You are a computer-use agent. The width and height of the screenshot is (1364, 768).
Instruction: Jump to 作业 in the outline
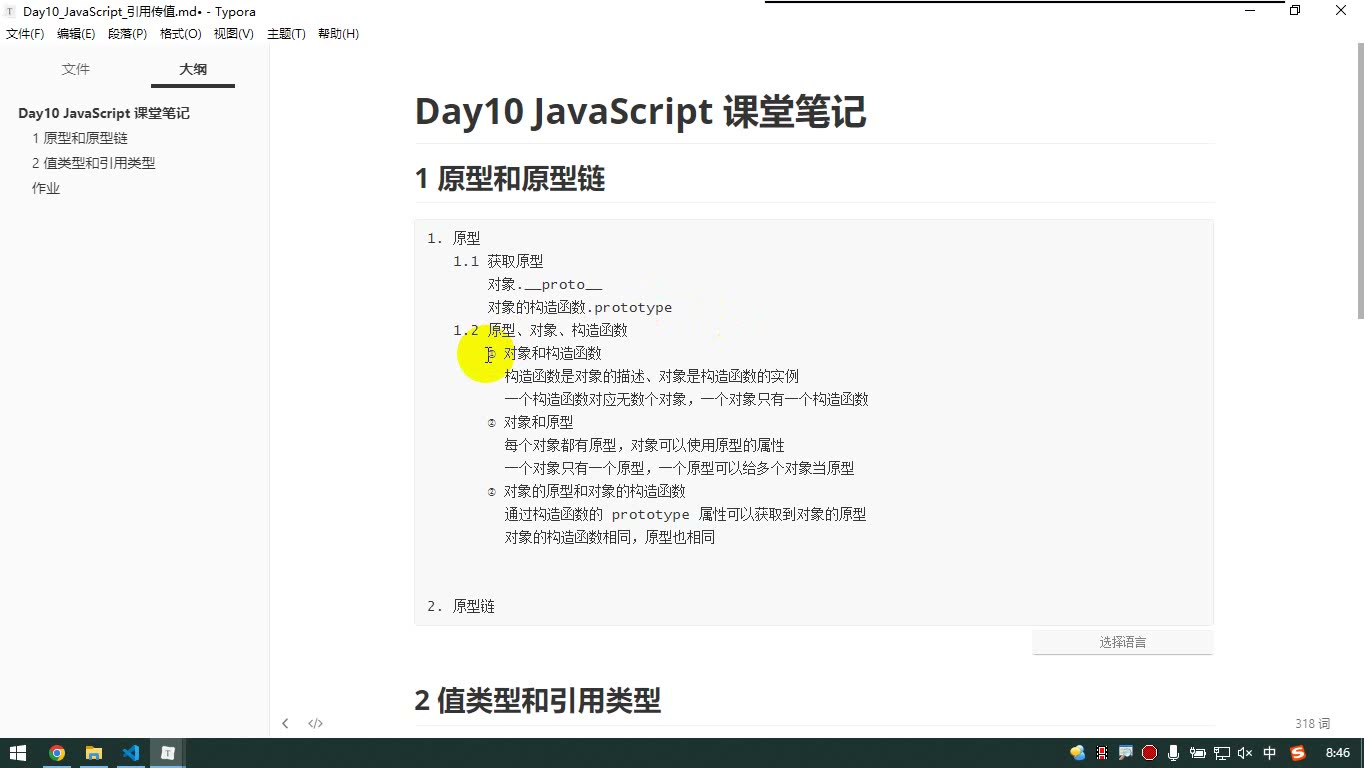coord(46,188)
